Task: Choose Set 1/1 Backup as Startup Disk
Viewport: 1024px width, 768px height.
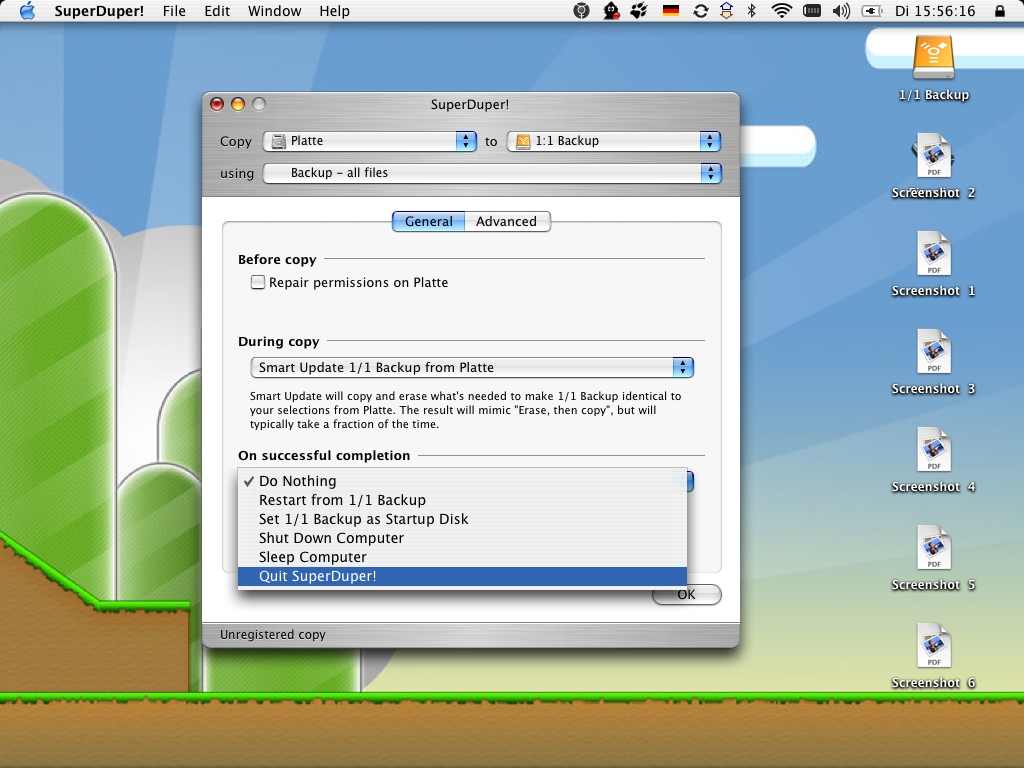Action: [x=462, y=519]
